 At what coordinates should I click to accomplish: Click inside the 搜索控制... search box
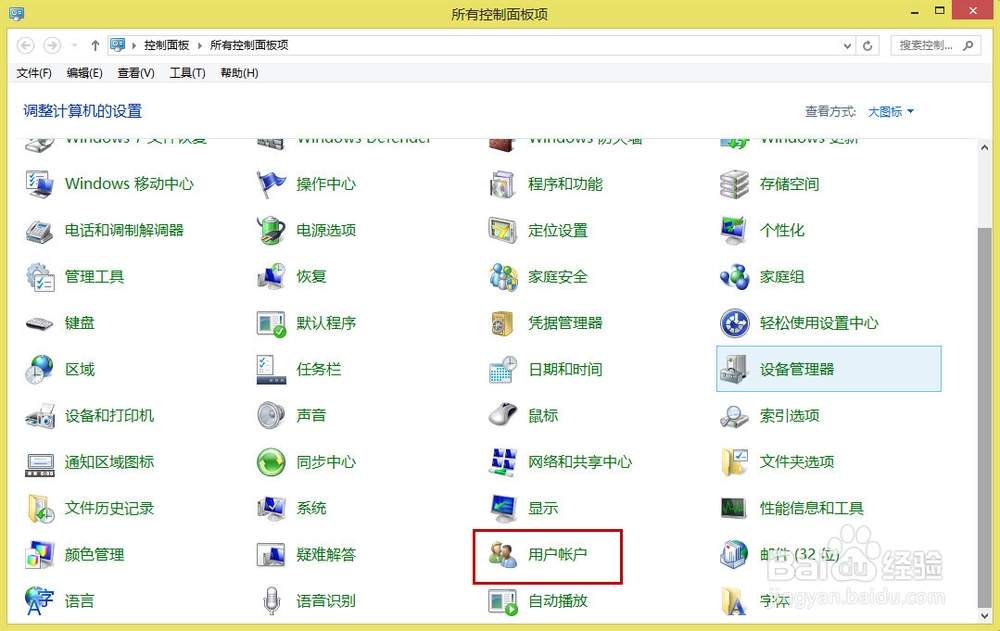point(930,45)
